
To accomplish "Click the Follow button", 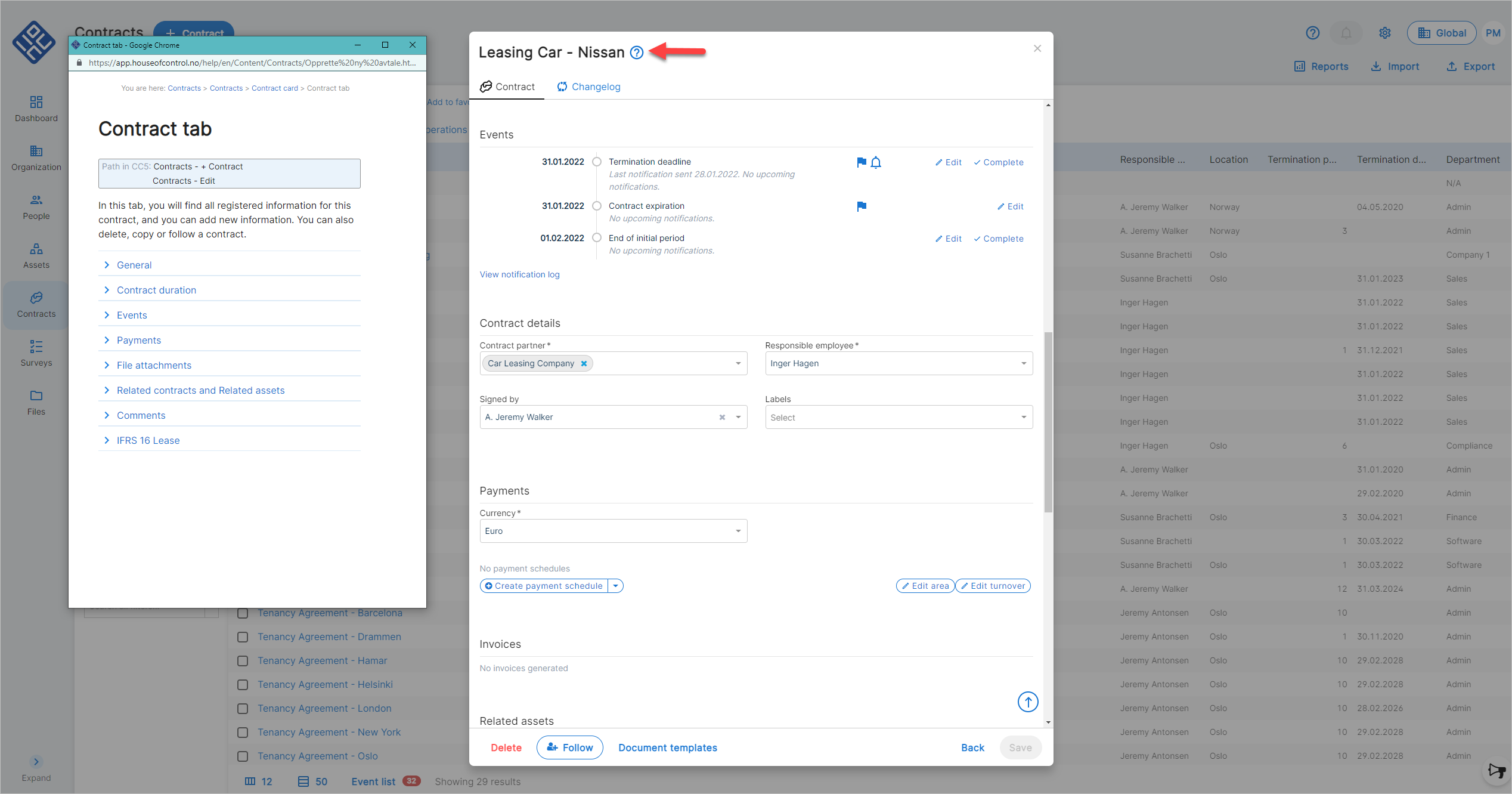I will 570,747.
